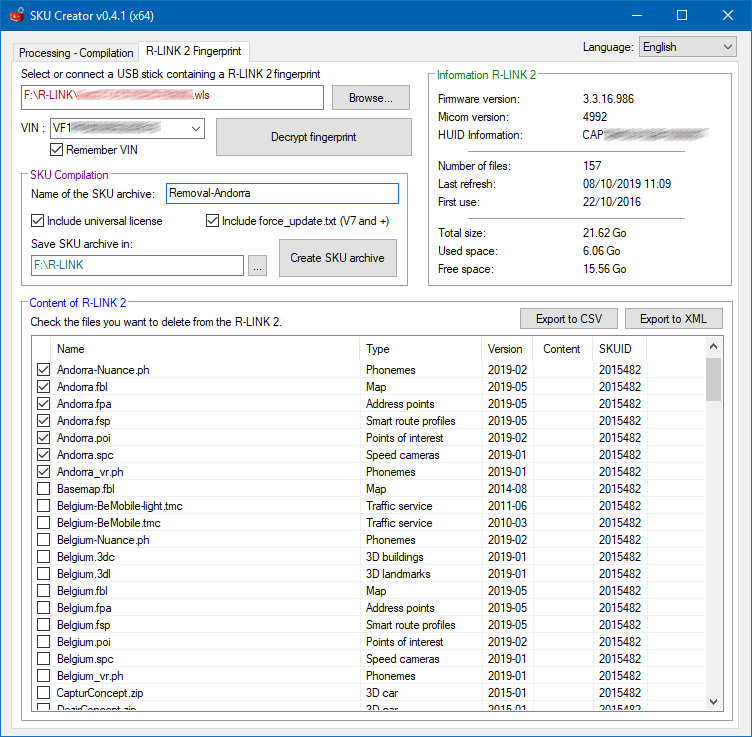Click Decrypt fingerprint button
The image size is (752, 737).
(x=314, y=137)
